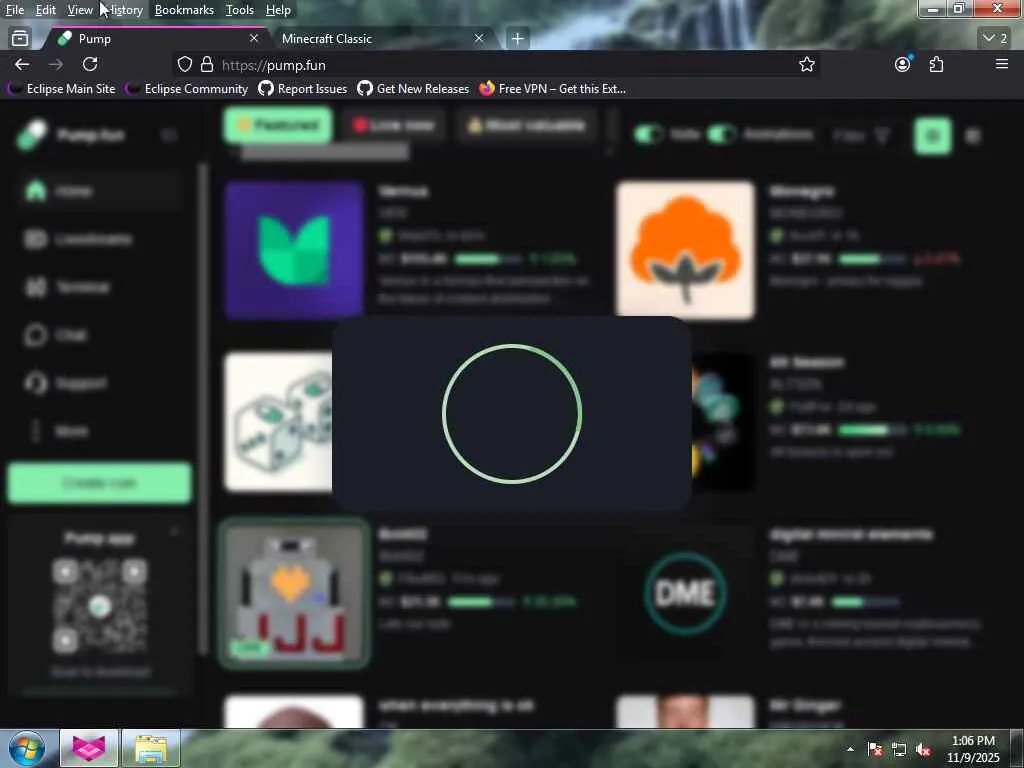Switch to green grid view button
The height and width of the screenshot is (768, 1024).
933,136
